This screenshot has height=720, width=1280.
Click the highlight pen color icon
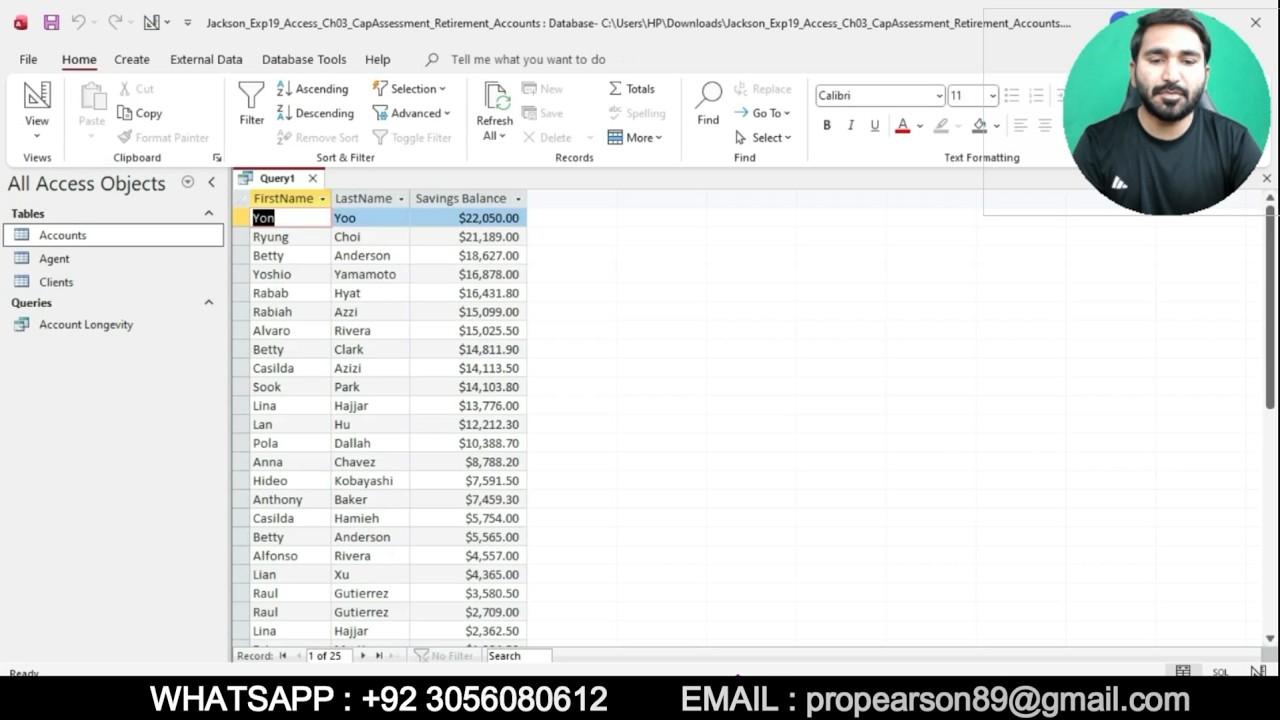point(941,125)
